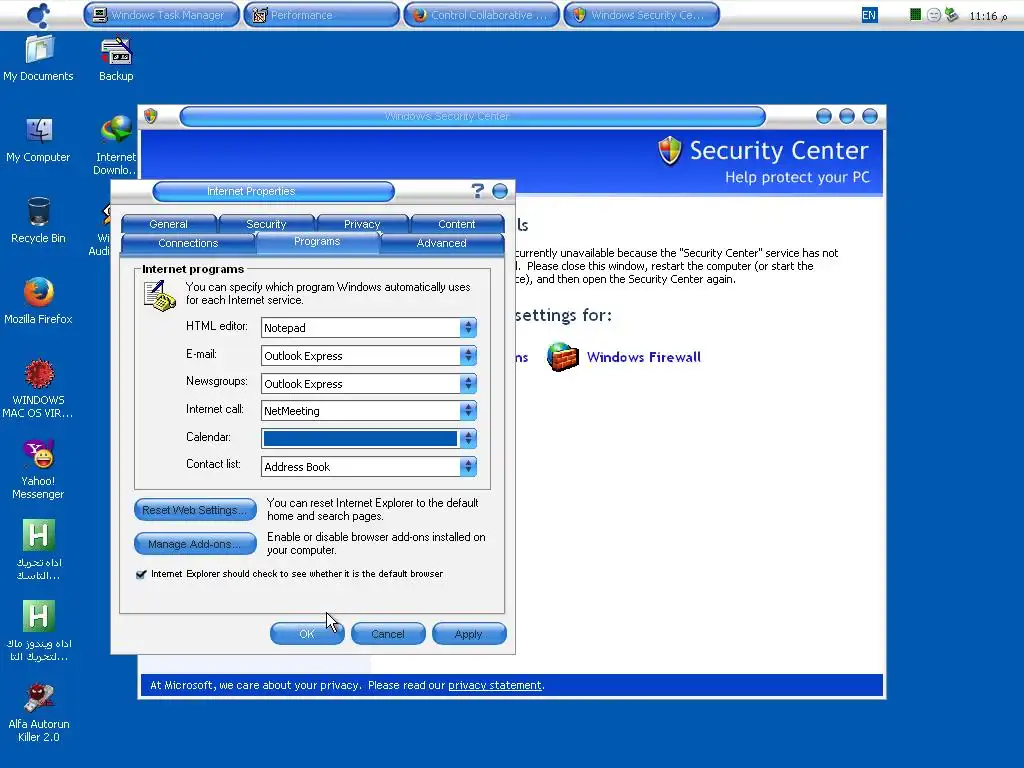Click the shield icon in Security Center title bar
This screenshot has height=768, width=1024.
click(151, 116)
